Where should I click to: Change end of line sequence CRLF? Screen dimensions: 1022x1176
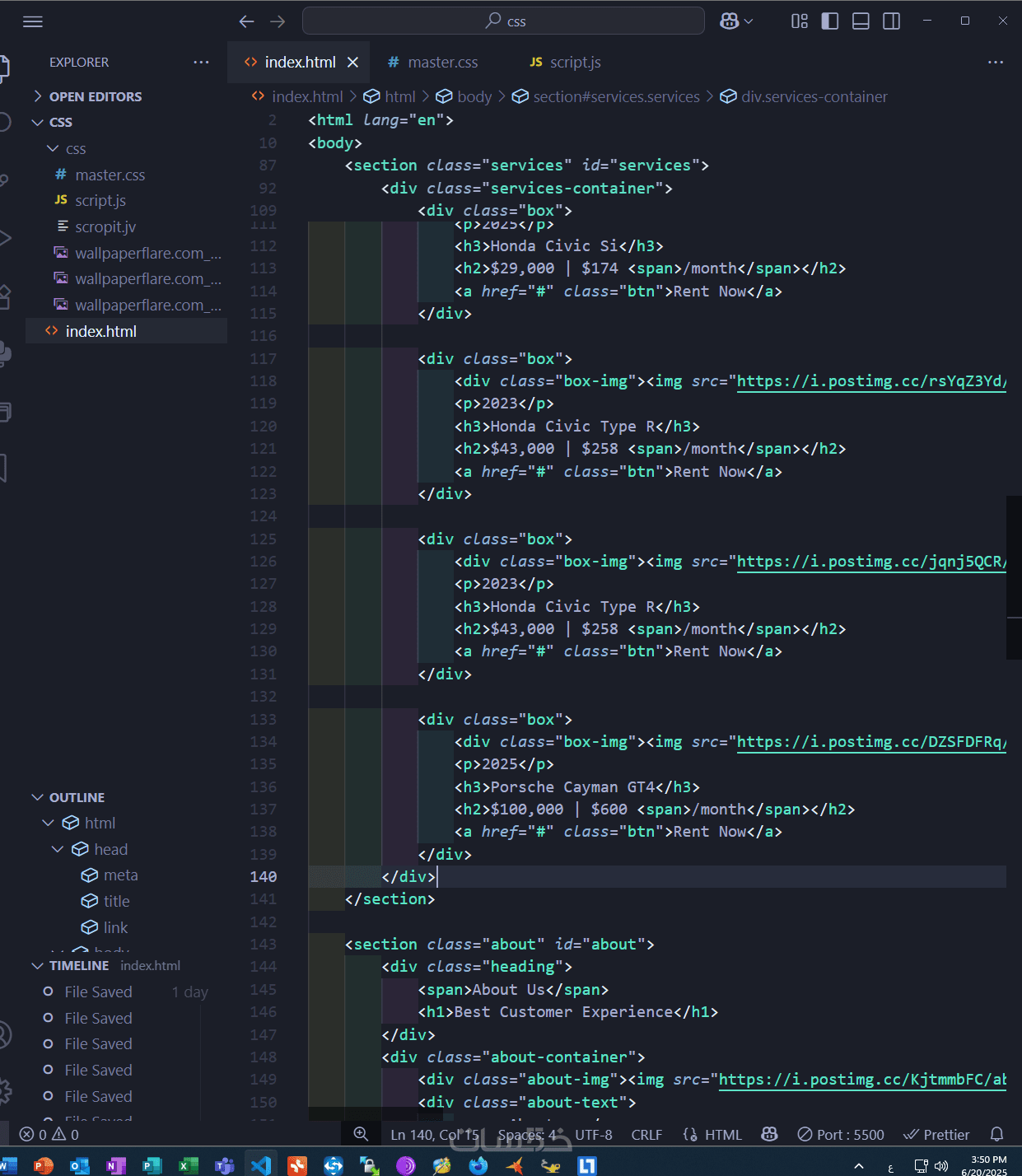point(646,1134)
